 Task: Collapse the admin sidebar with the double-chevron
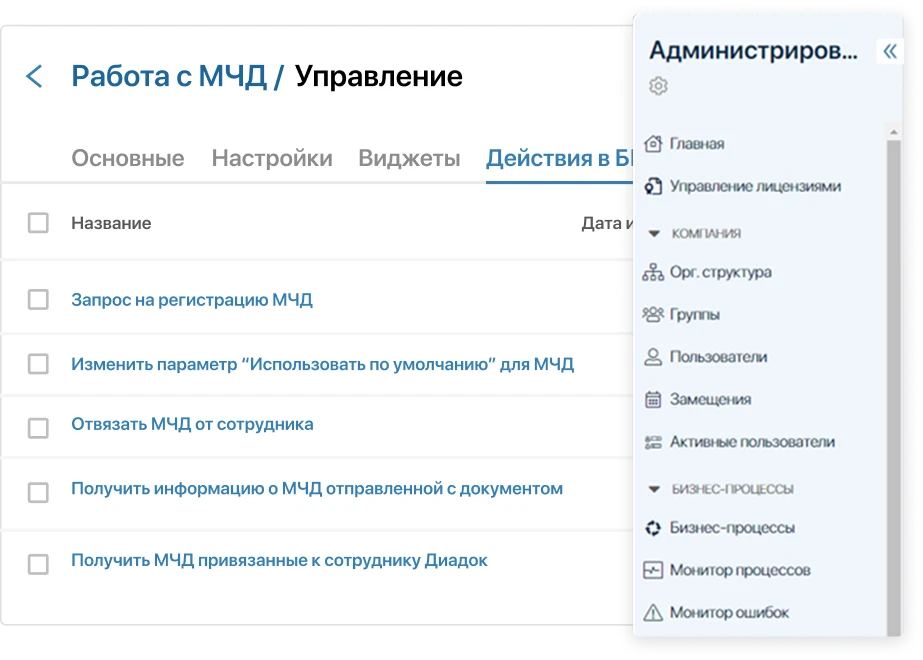tap(890, 49)
